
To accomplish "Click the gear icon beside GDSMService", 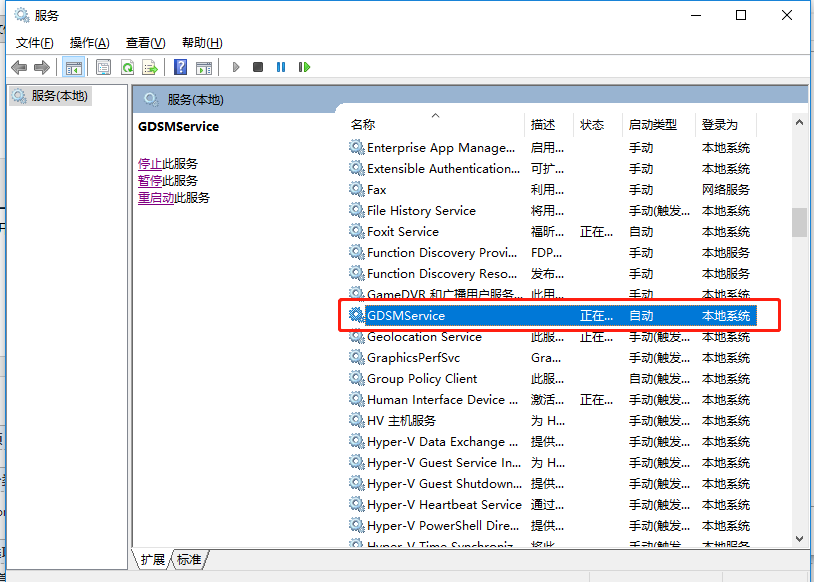I will tap(357, 315).
